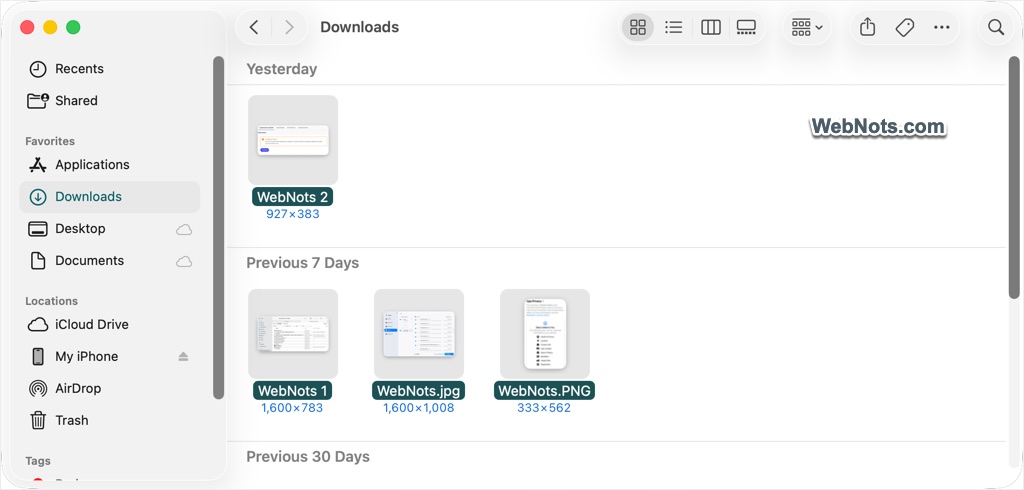Switch to gallery view
This screenshot has width=1024, height=490.
[746, 27]
